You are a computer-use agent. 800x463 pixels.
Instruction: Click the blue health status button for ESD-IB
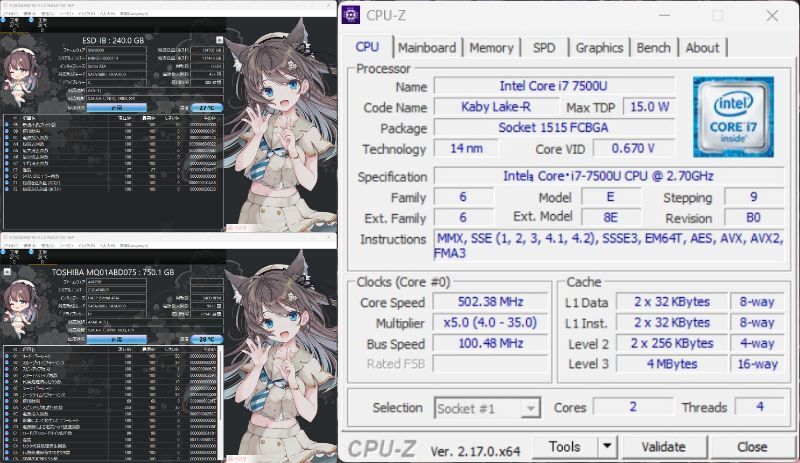tap(117, 108)
